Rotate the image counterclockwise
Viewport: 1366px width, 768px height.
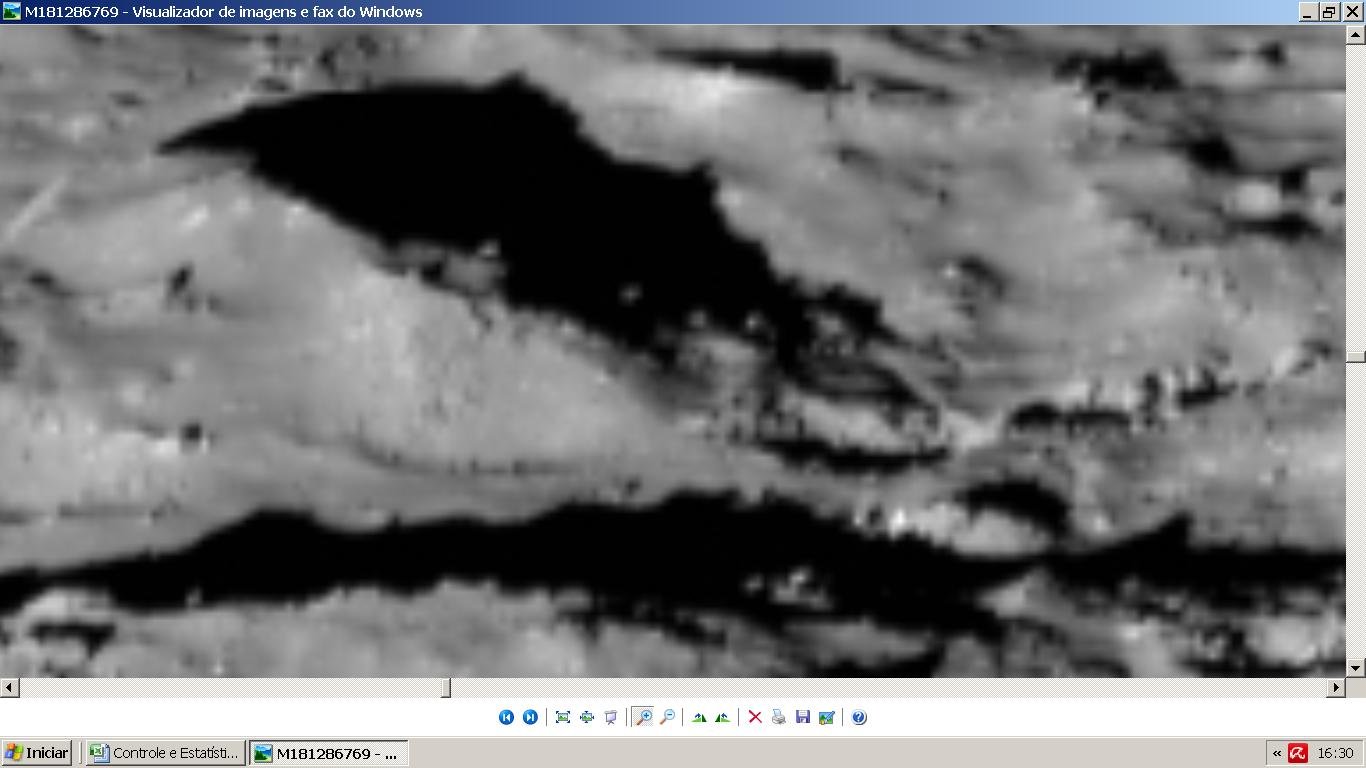tap(722, 717)
